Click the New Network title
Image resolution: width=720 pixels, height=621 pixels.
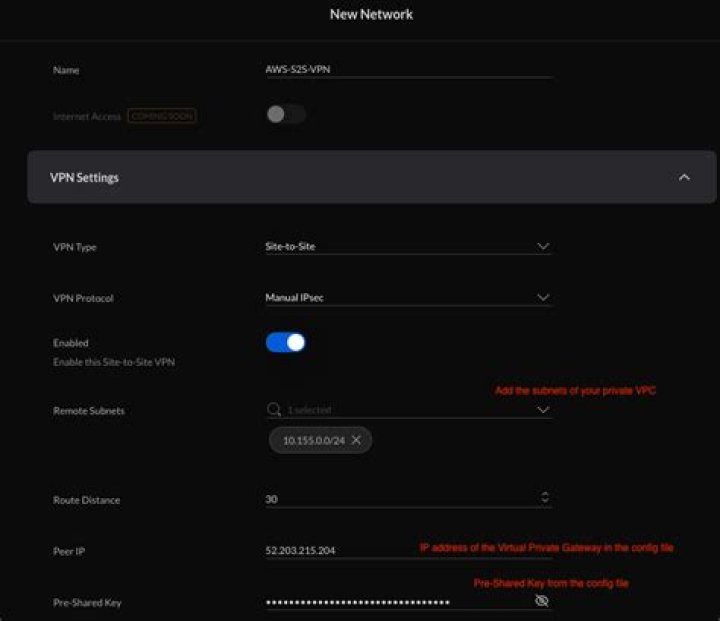pos(371,15)
